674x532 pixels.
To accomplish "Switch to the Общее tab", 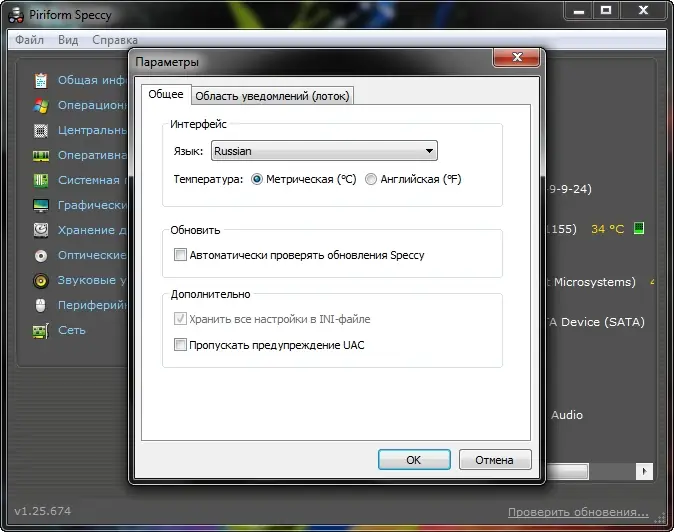I will [166, 94].
